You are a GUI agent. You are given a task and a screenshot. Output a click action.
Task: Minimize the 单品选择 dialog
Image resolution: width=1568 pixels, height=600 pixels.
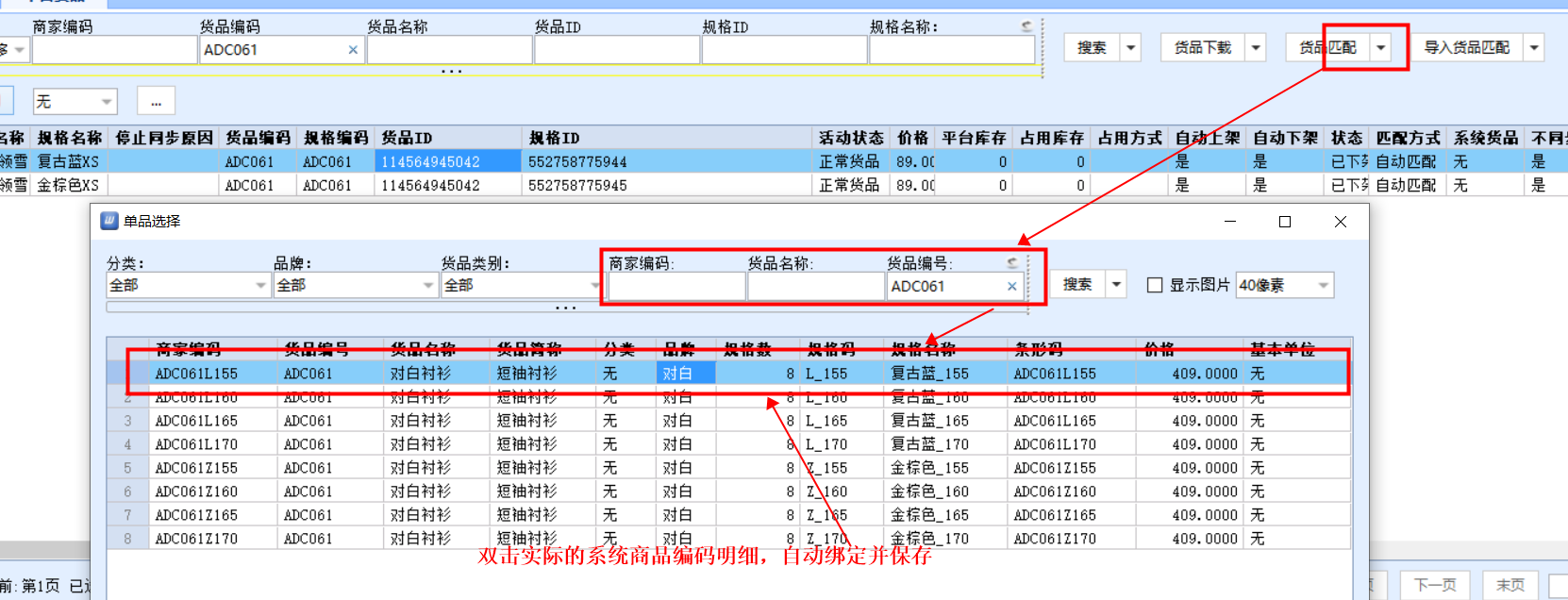(1230, 222)
